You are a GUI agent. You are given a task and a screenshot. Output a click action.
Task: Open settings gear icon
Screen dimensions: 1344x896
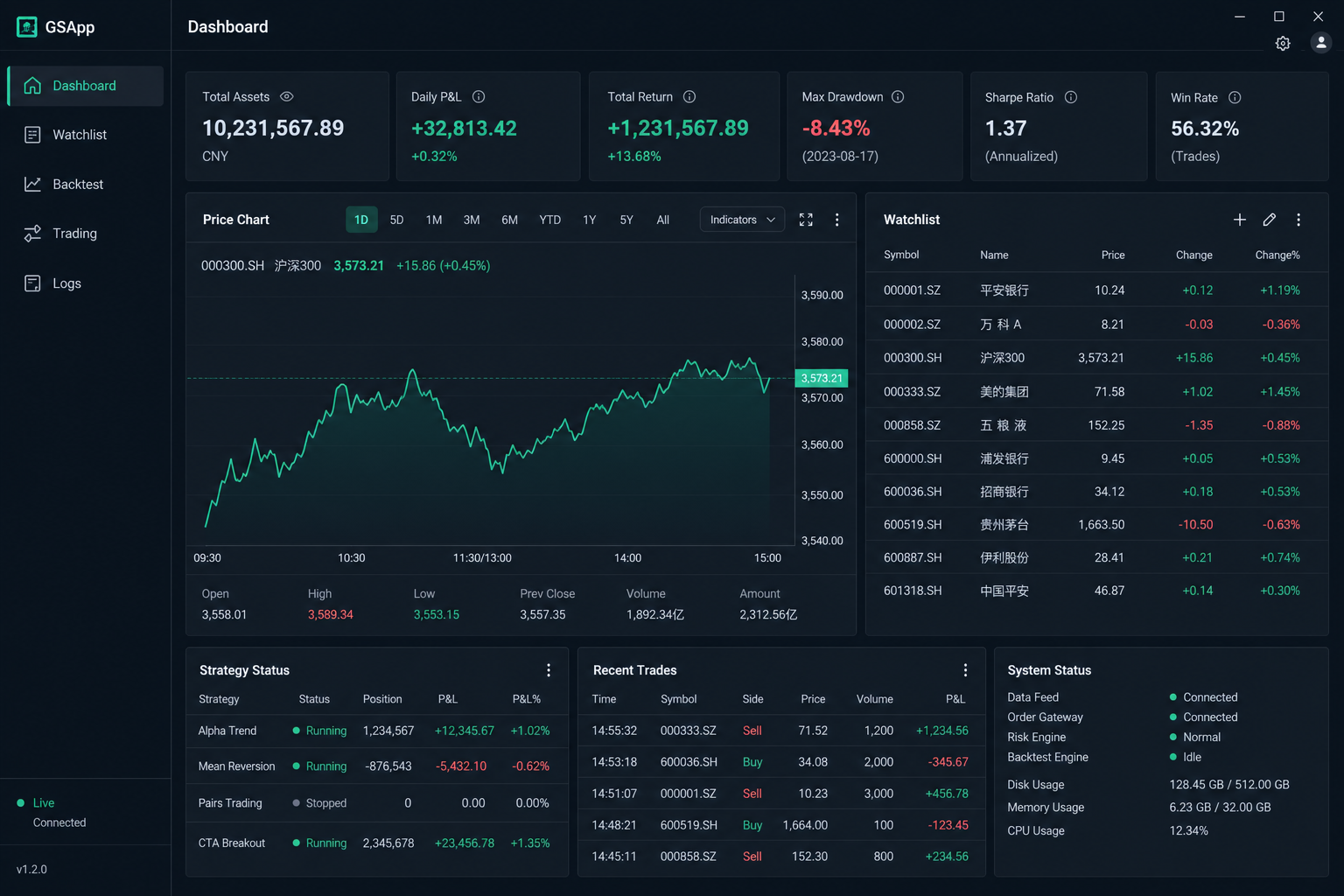tap(1283, 44)
